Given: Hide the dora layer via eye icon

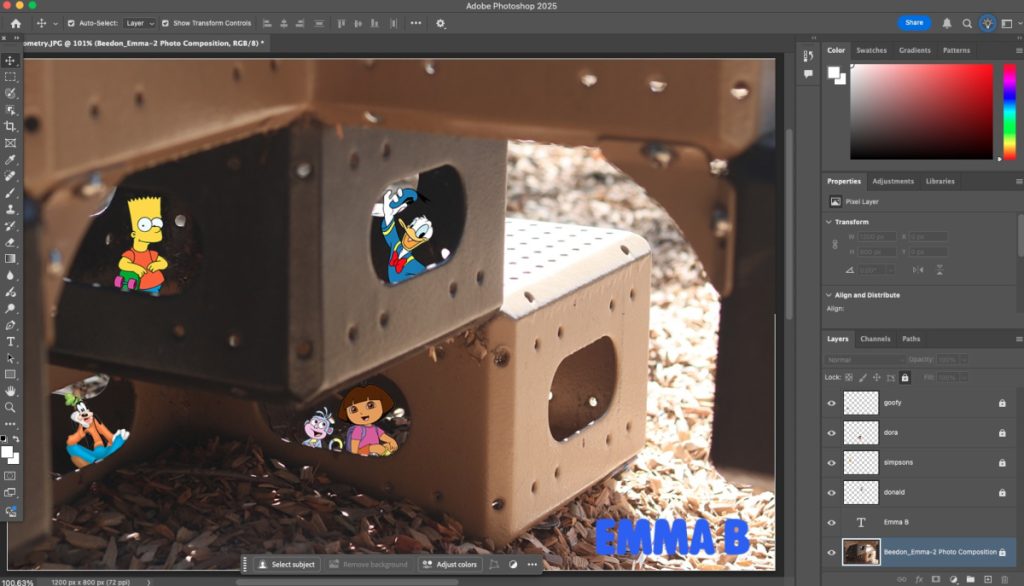Looking at the screenshot, I should (x=831, y=433).
